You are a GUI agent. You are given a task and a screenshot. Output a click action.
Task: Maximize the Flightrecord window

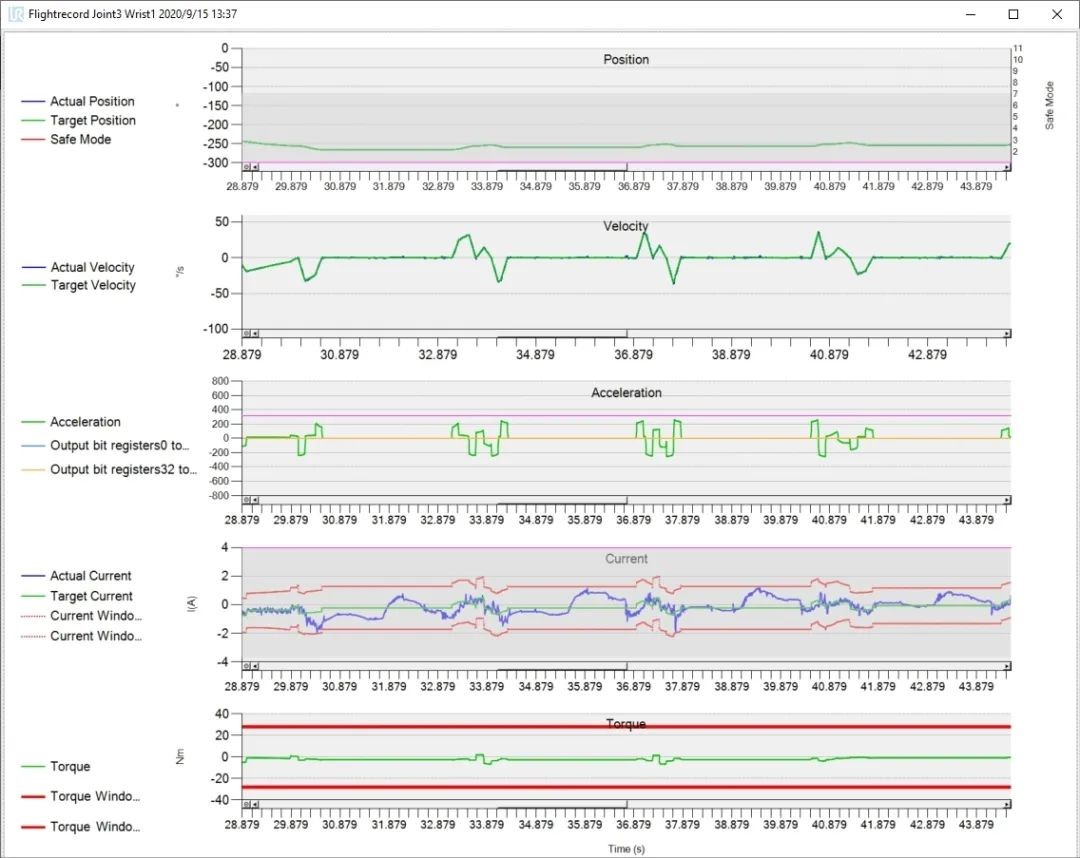coord(1013,14)
